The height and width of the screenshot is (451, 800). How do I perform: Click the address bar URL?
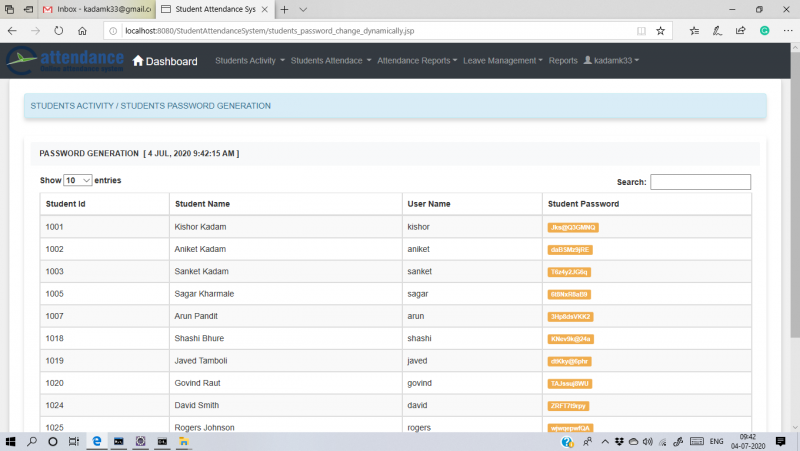(x=270, y=31)
